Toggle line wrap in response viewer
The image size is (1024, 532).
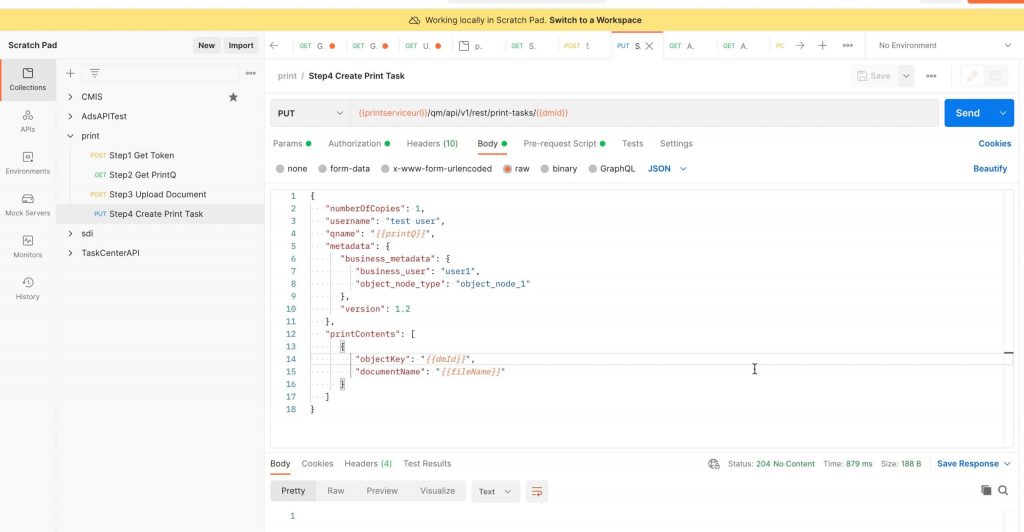point(537,492)
